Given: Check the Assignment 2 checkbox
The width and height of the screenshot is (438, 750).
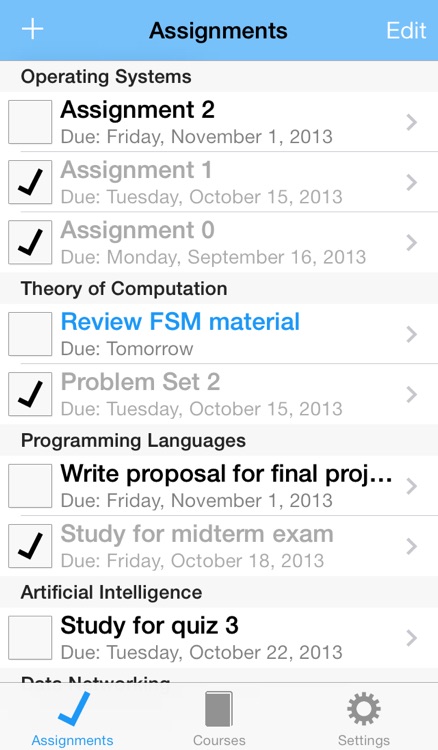Looking at the screenshot, I should tap(30, 122).
